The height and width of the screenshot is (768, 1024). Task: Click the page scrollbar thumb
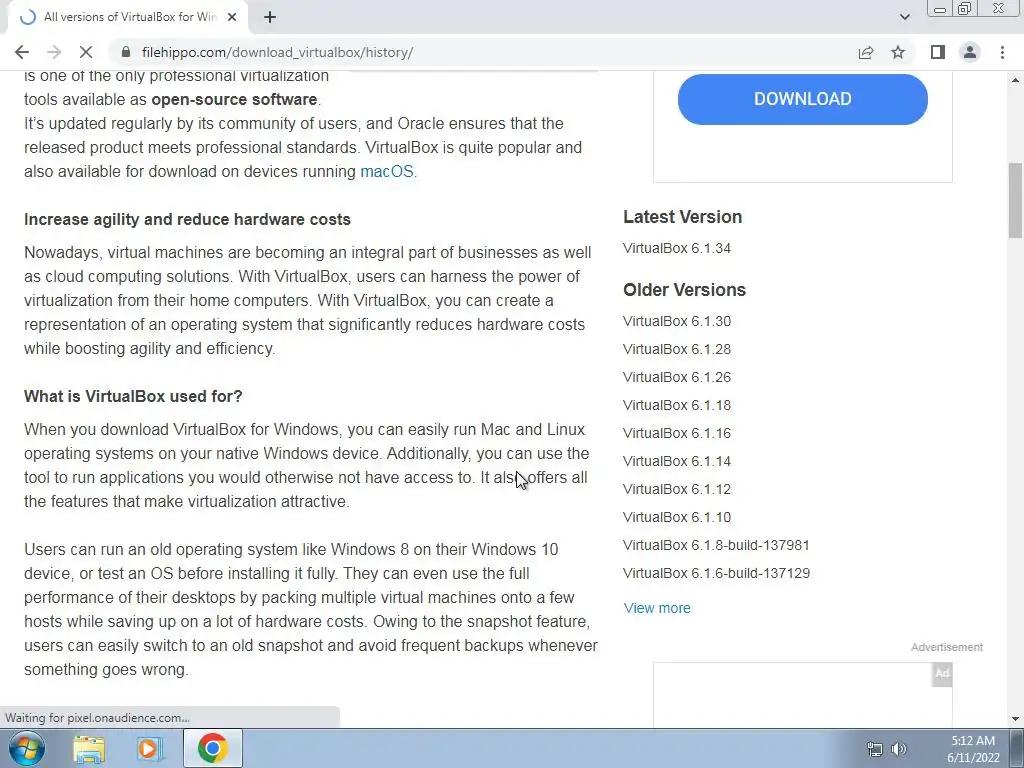pyautogui.click(x=1016, y=200)
